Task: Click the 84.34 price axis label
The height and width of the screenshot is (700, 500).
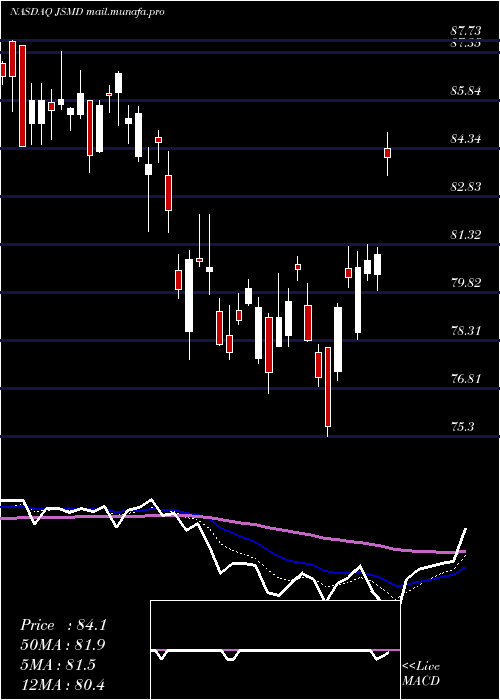Action: click(466, 139)
